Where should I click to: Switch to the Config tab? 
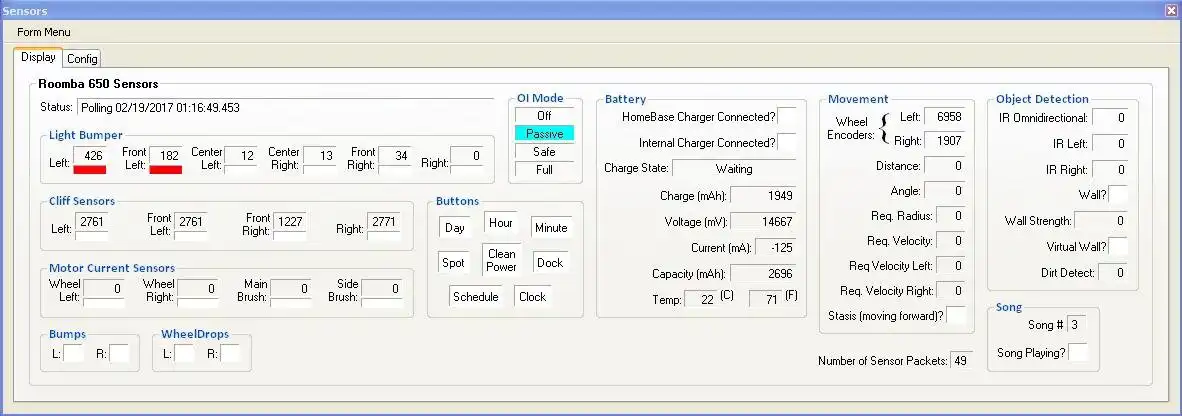pyautogui.click(x=82, y=58)
